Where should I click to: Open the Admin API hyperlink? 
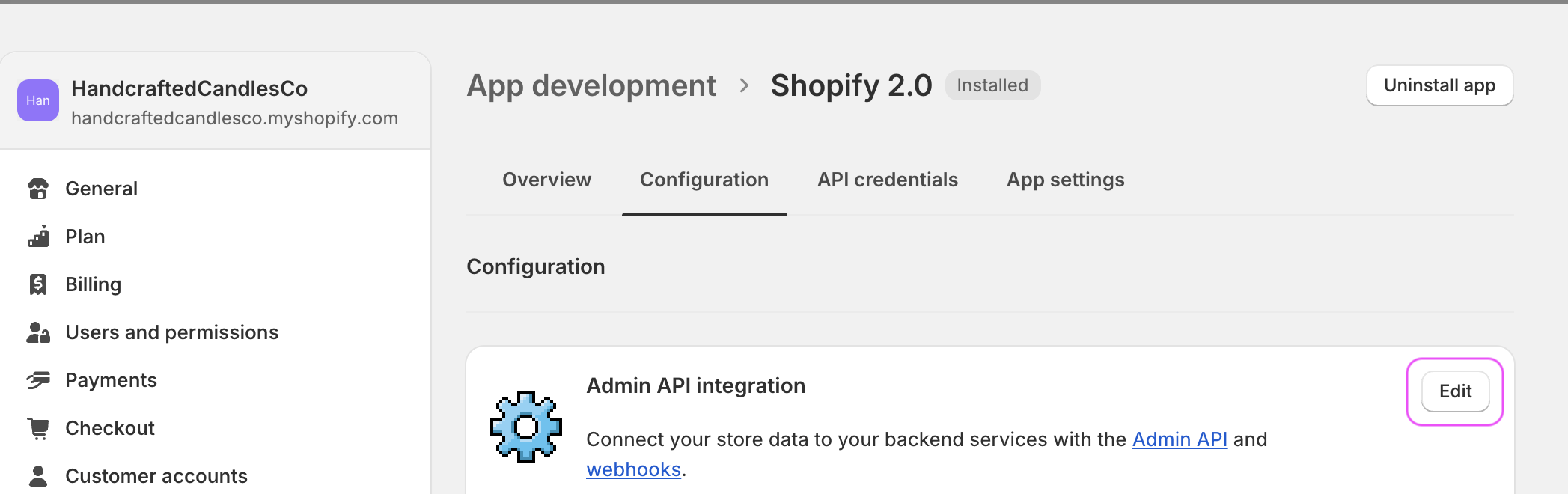pos(1179,439)
